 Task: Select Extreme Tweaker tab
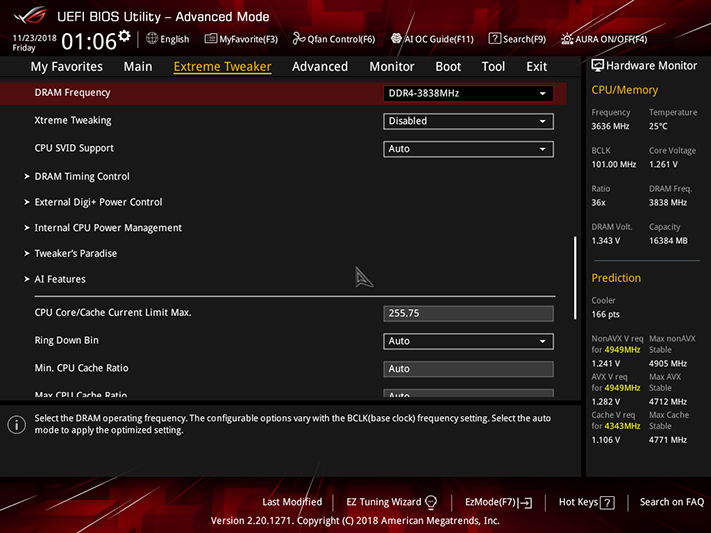click(222, 67)
